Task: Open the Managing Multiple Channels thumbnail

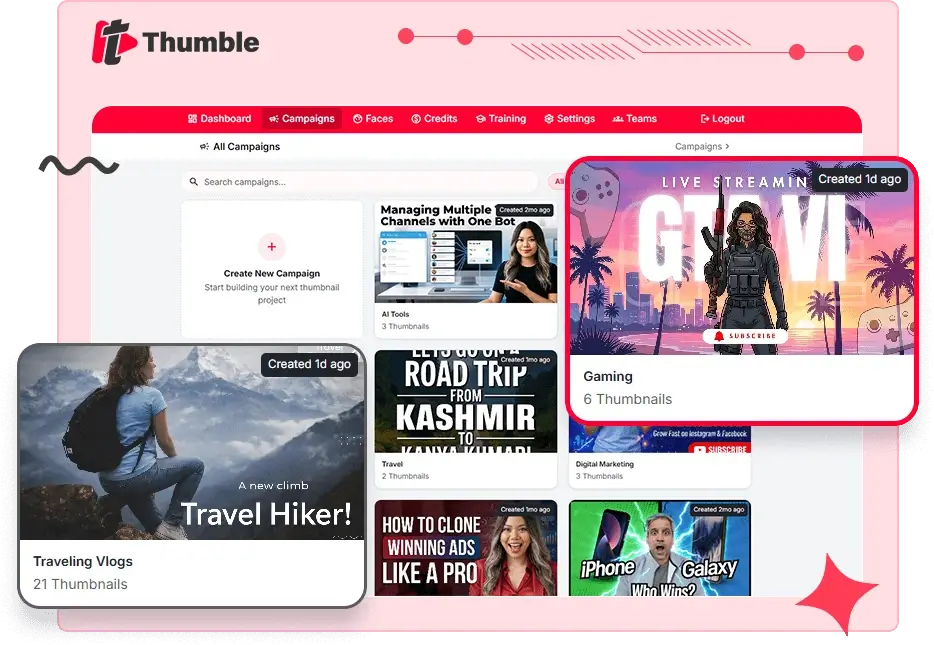Action: [x=466, y=252]
